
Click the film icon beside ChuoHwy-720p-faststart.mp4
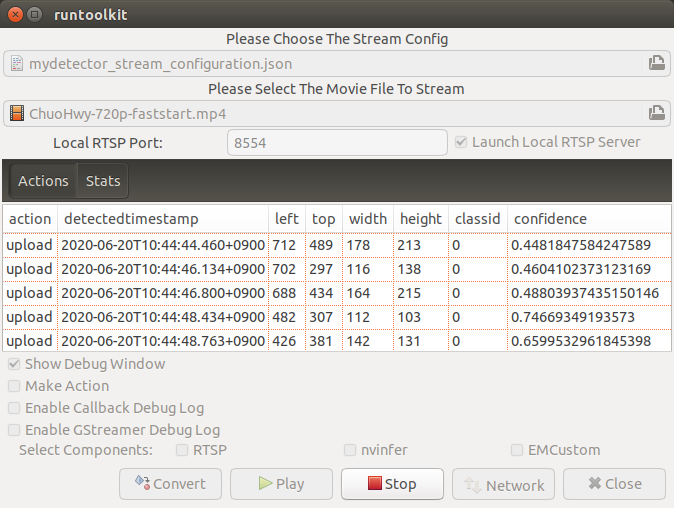click(17, 113)
